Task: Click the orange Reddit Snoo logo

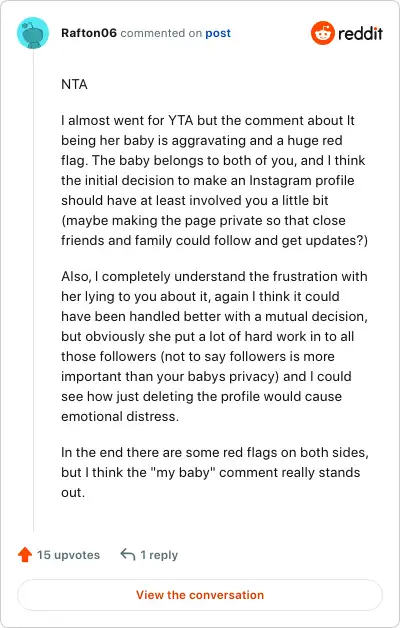Action: (x=322, y=33)
